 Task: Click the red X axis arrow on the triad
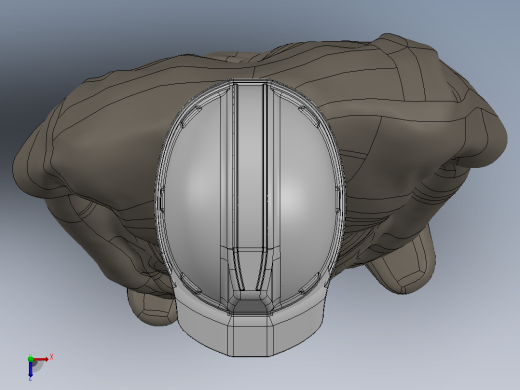coord(41,359)
